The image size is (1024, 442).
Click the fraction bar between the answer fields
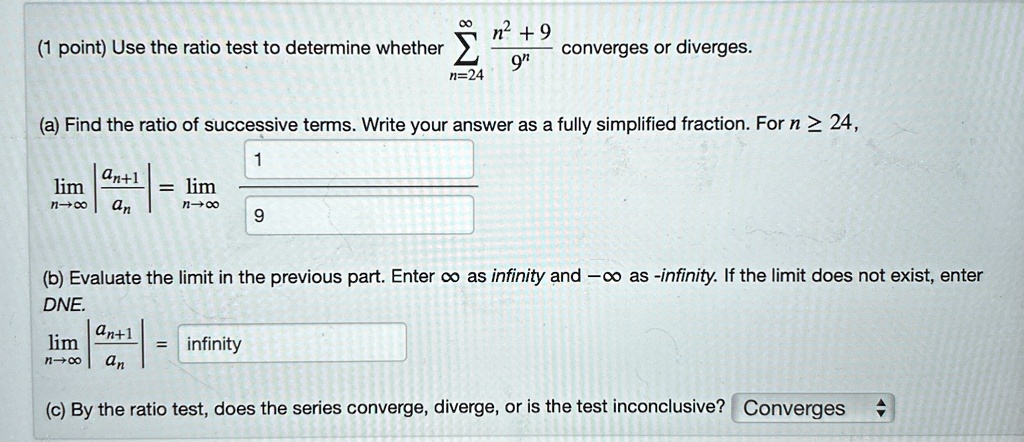359,187
